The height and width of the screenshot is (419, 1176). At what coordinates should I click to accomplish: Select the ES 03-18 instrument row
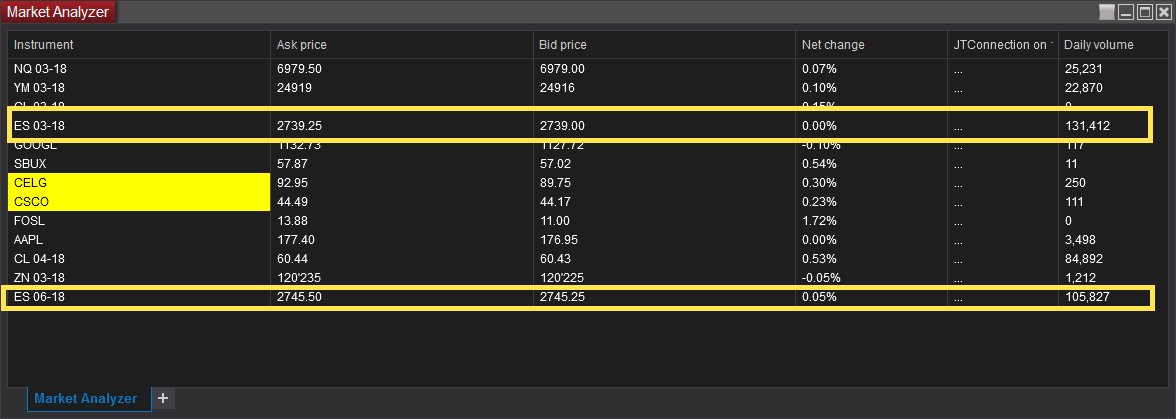click(578, 126)
